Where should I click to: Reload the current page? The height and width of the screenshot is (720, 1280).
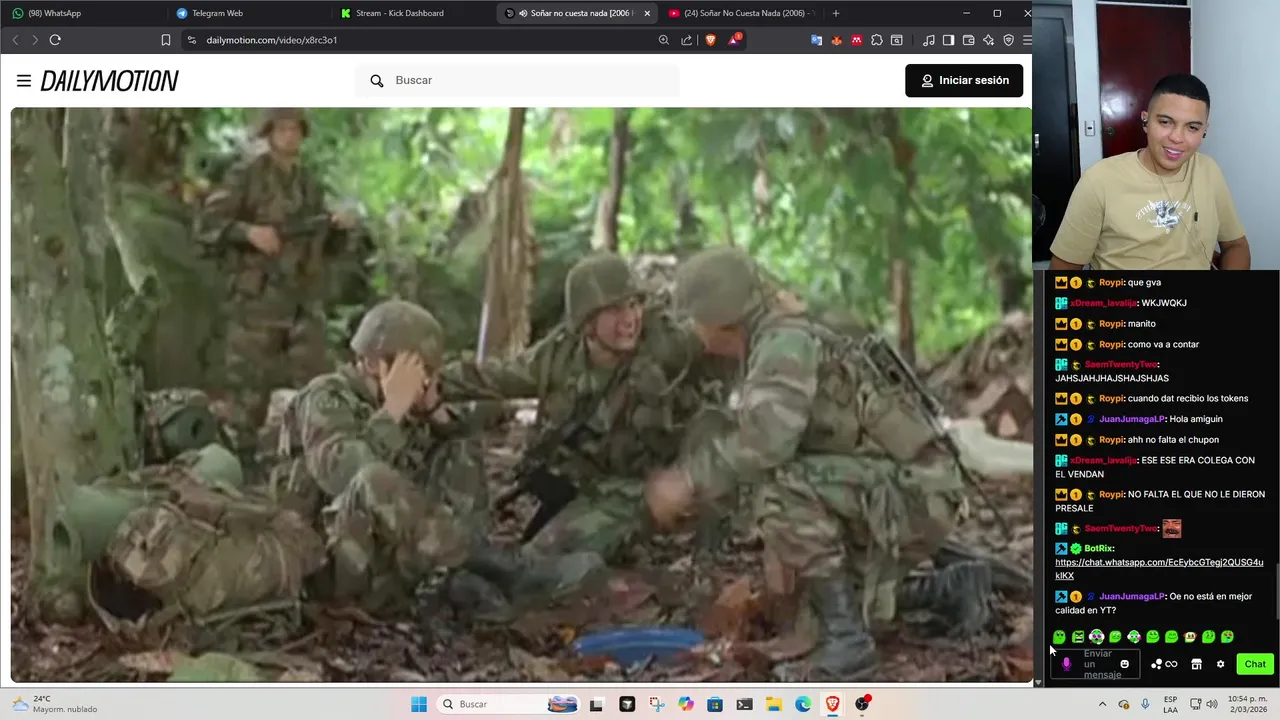pos(55,40)
